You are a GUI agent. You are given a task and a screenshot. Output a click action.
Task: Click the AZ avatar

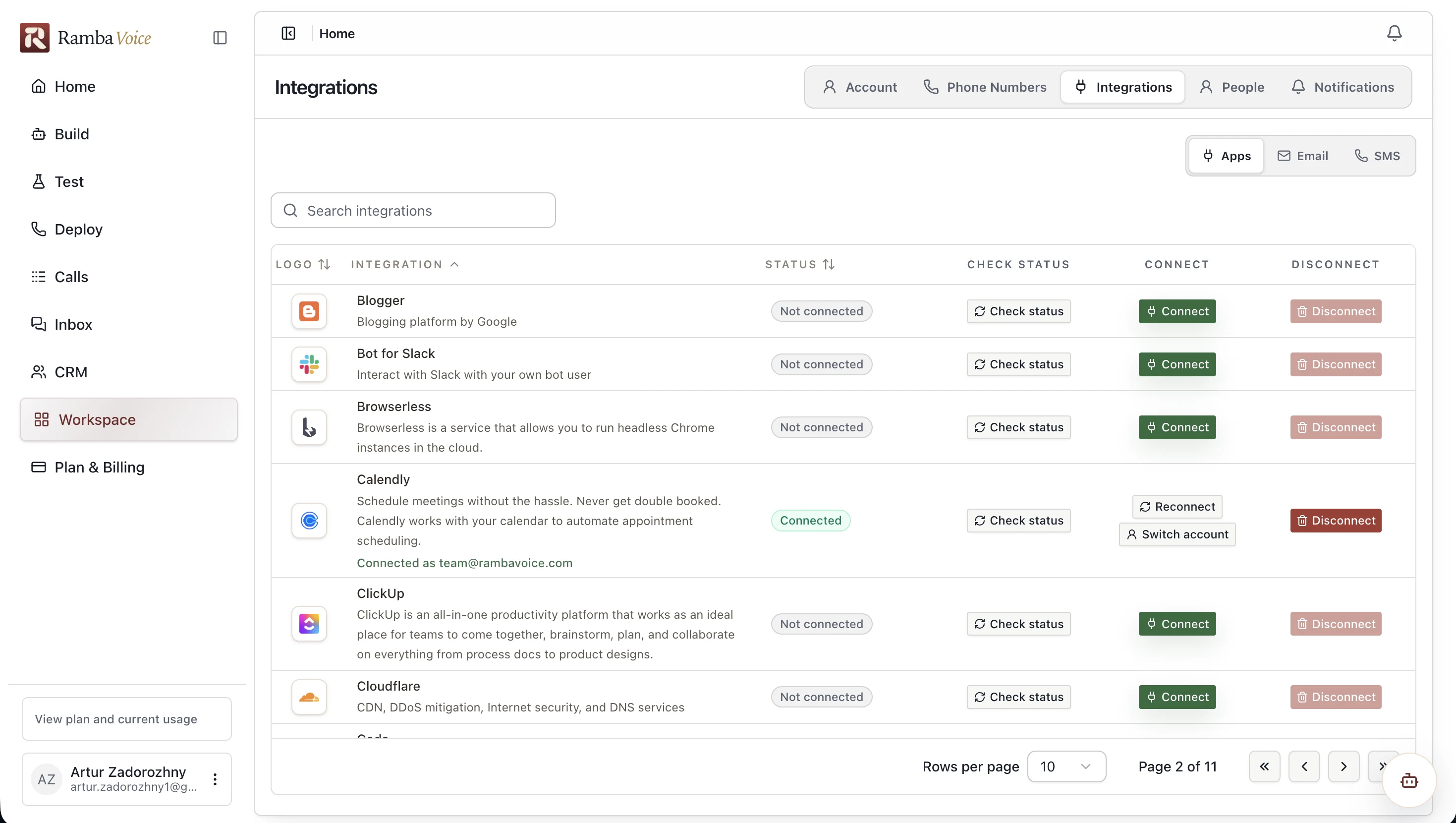point(47,779)
